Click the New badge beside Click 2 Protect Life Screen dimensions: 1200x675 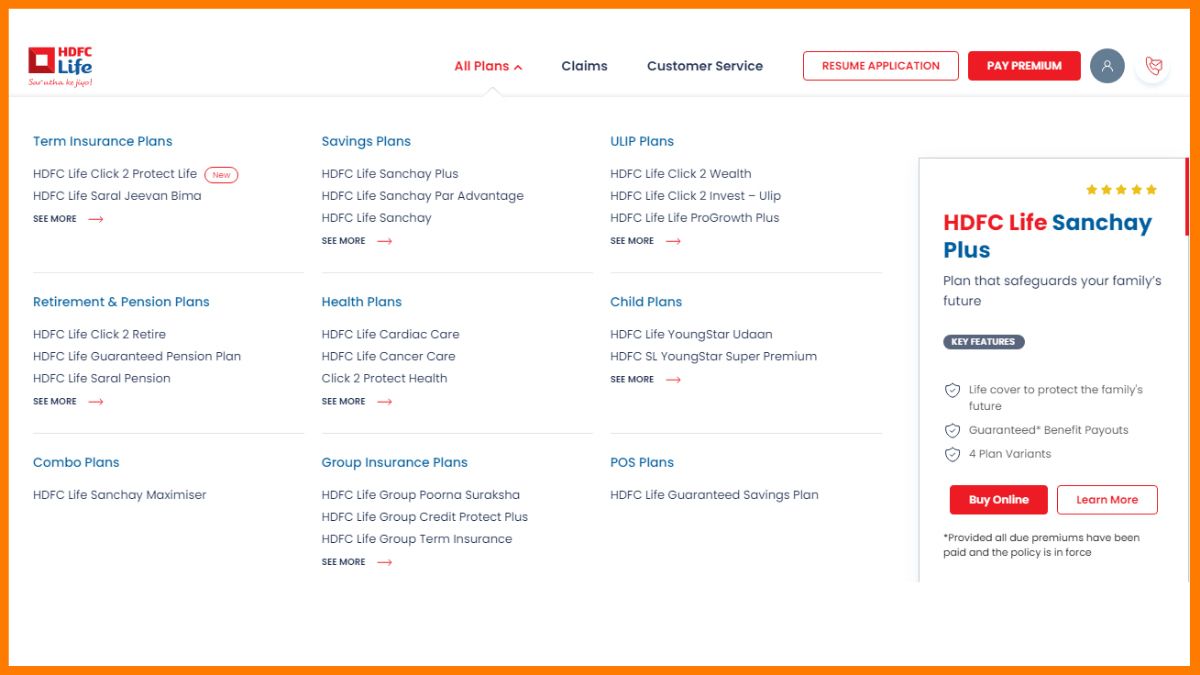pyautogui.click(x=221, y=174)
